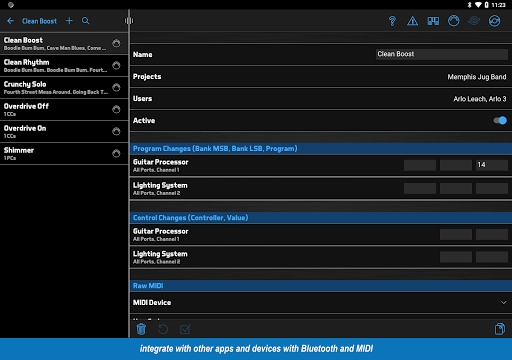512x360 pixels.
Task: Click the dimmed cloud icon in toolbar
Action: coord(474,21)
